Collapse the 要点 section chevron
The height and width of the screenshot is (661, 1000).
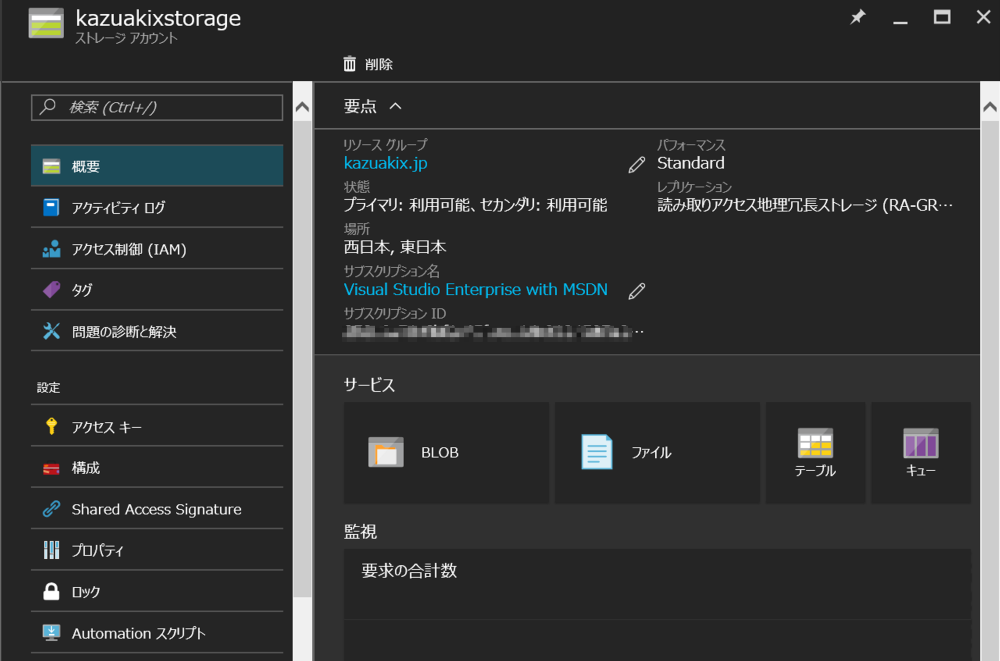(395, 106)
